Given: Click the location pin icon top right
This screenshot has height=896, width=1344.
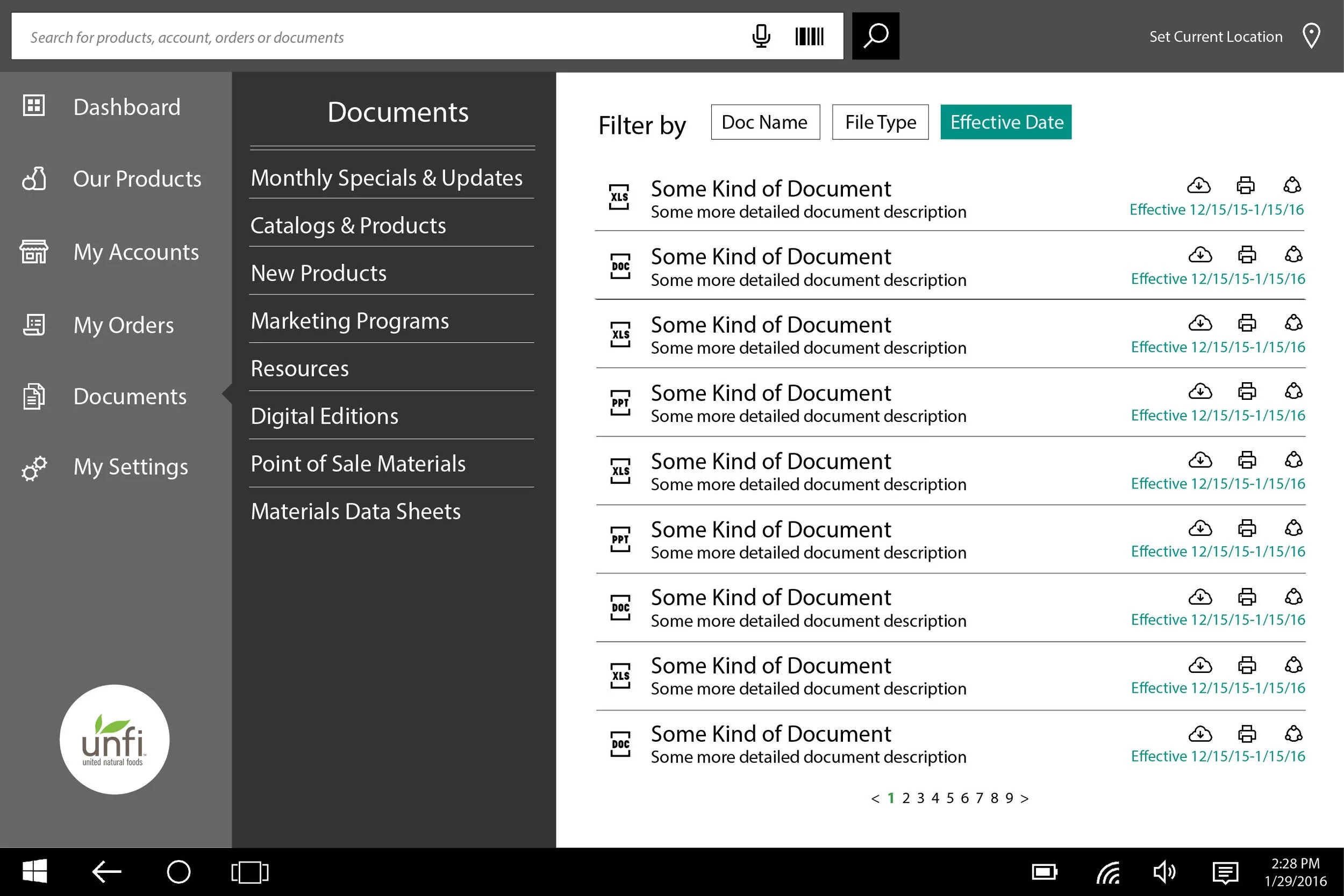Looking at the screenshot, I should tap(1311, 35).
